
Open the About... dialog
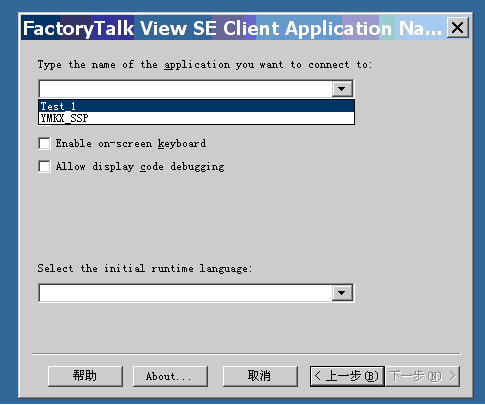(170, 376)
